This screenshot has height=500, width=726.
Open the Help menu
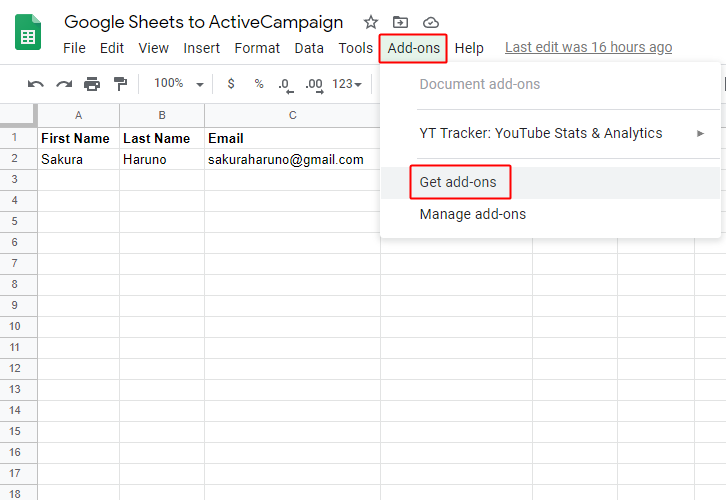(469, 48)
